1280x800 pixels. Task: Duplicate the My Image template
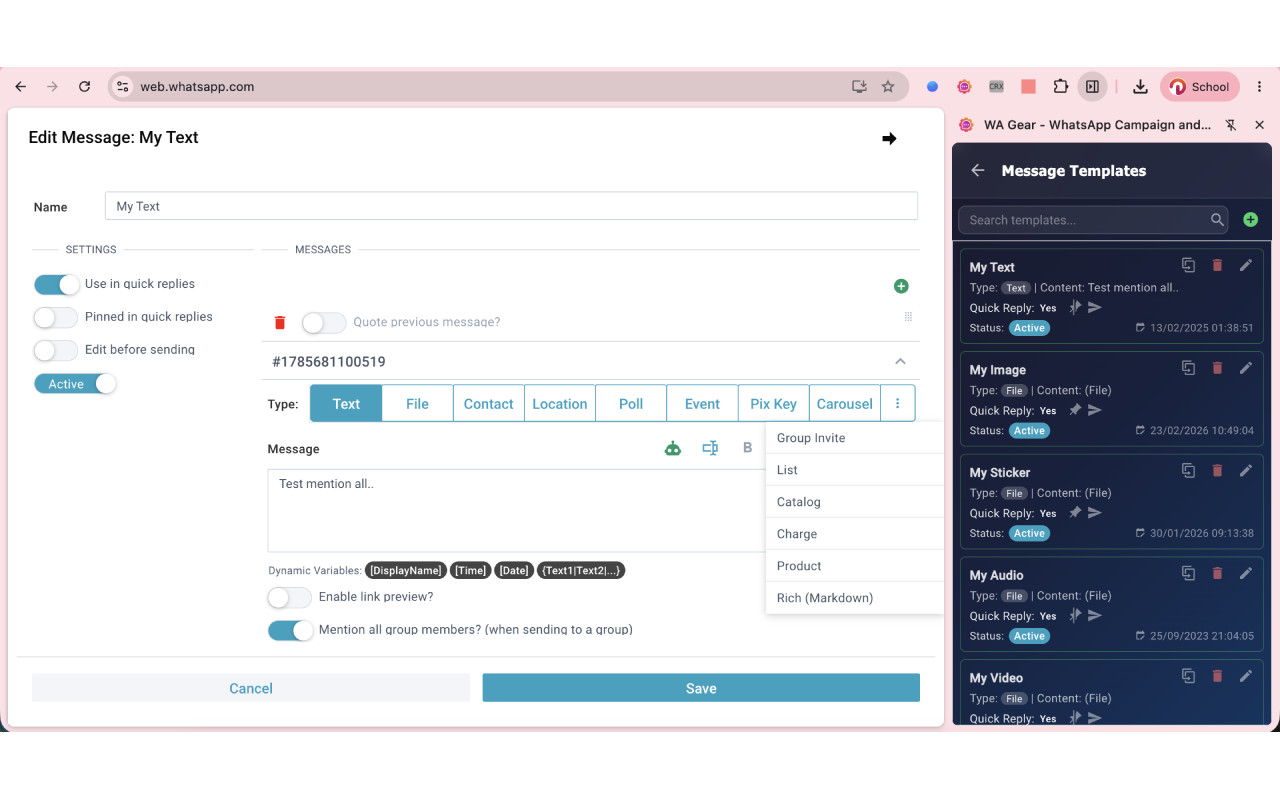(1188, 368)
